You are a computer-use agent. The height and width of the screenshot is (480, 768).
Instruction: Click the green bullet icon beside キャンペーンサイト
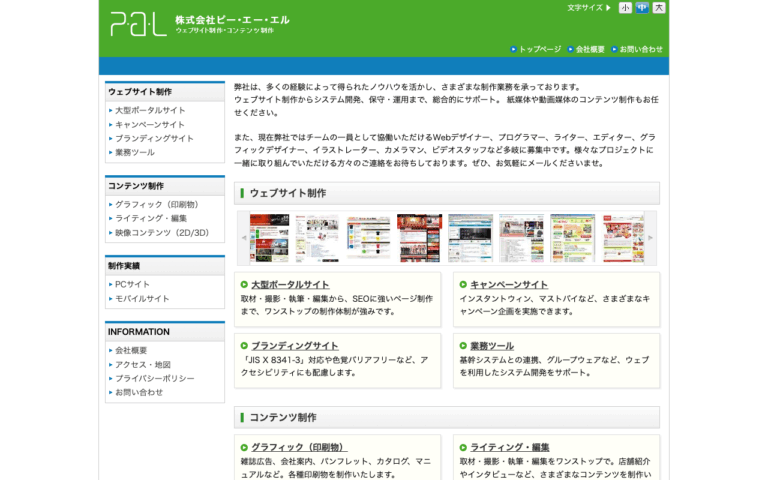pyautogui.click(x=463, y=285)
